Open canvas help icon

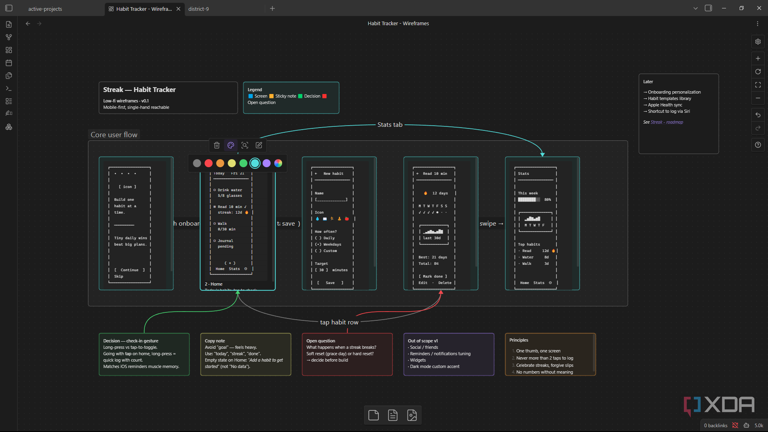758,145
